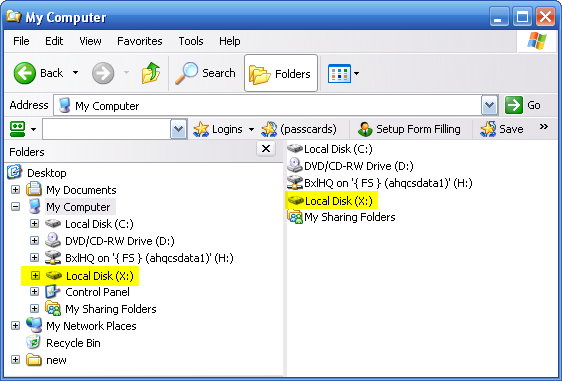The height and width of the screenshot is (381, 562).
Task: Open the File menu
Action: 21,41
